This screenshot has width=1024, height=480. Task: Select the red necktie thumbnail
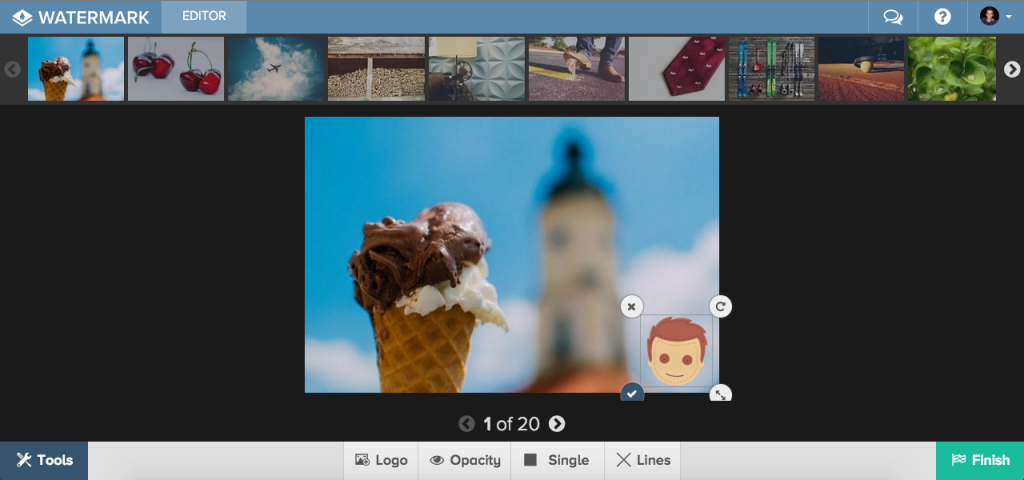tap(677, 69)
